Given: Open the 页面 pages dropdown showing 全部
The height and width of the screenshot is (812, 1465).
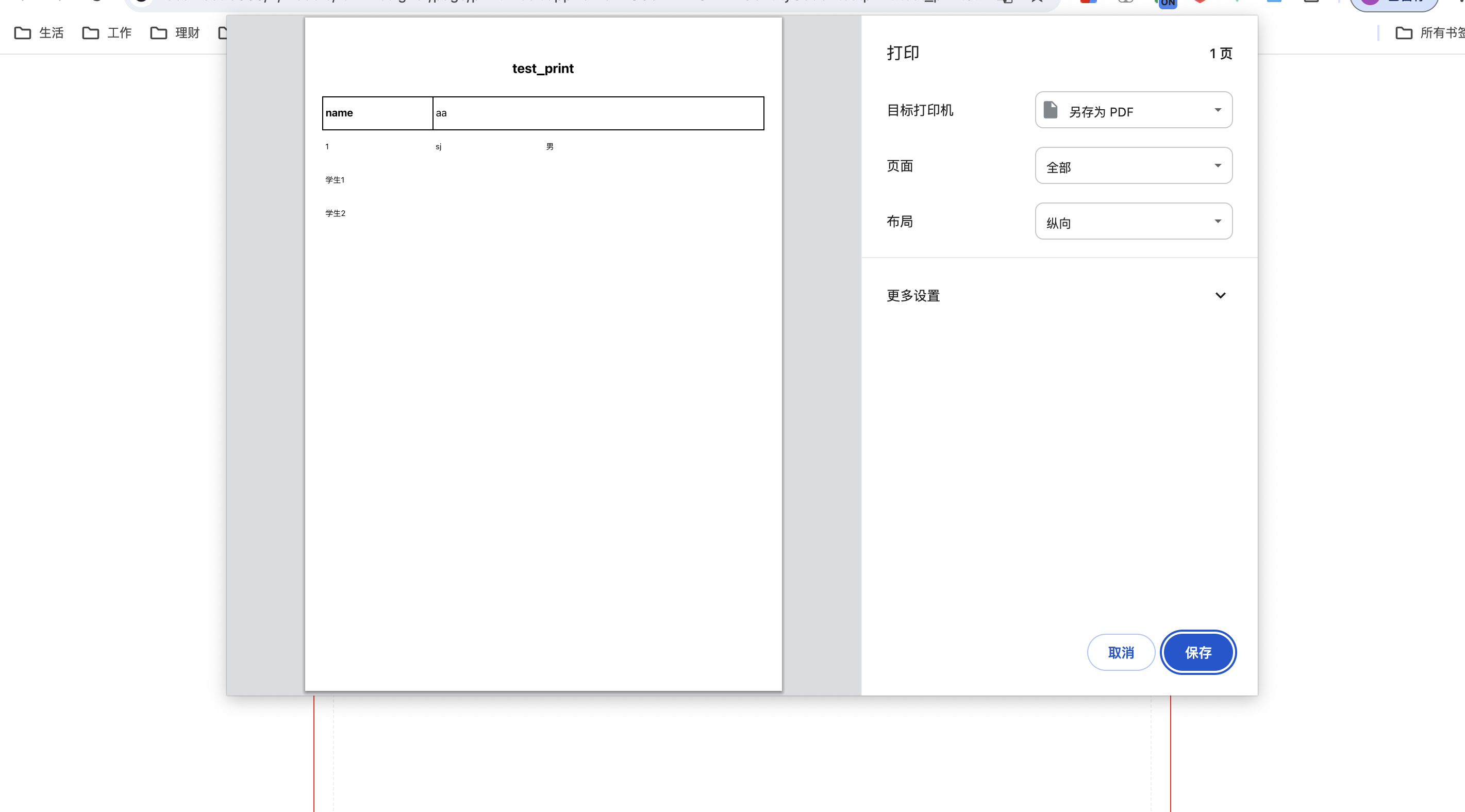Looking at the screenshot, I should 1134,166.
